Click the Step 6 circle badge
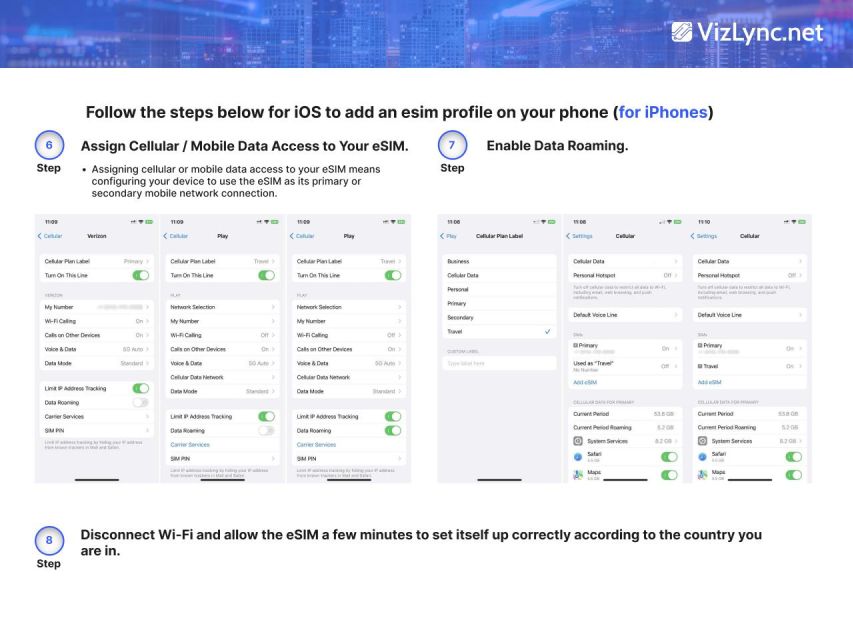 49,144
